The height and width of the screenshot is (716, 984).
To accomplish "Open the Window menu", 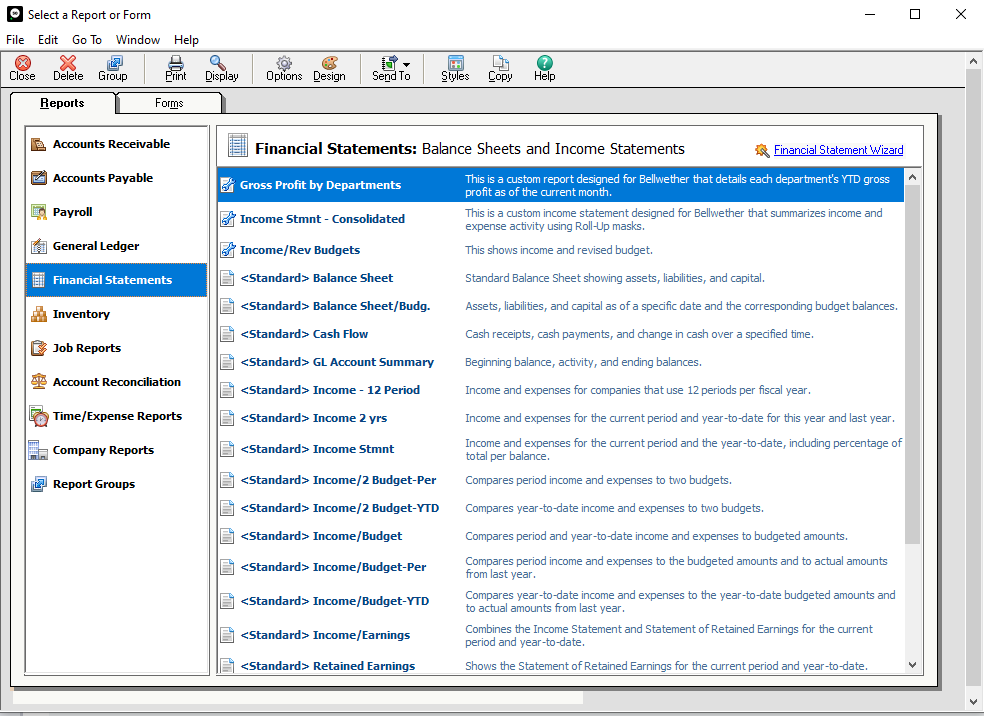I will (137, 40).
